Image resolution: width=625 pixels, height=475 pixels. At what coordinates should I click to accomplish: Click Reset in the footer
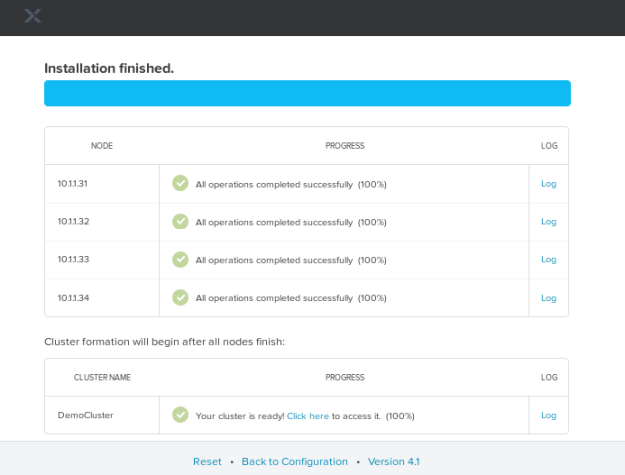coord(207,462)
